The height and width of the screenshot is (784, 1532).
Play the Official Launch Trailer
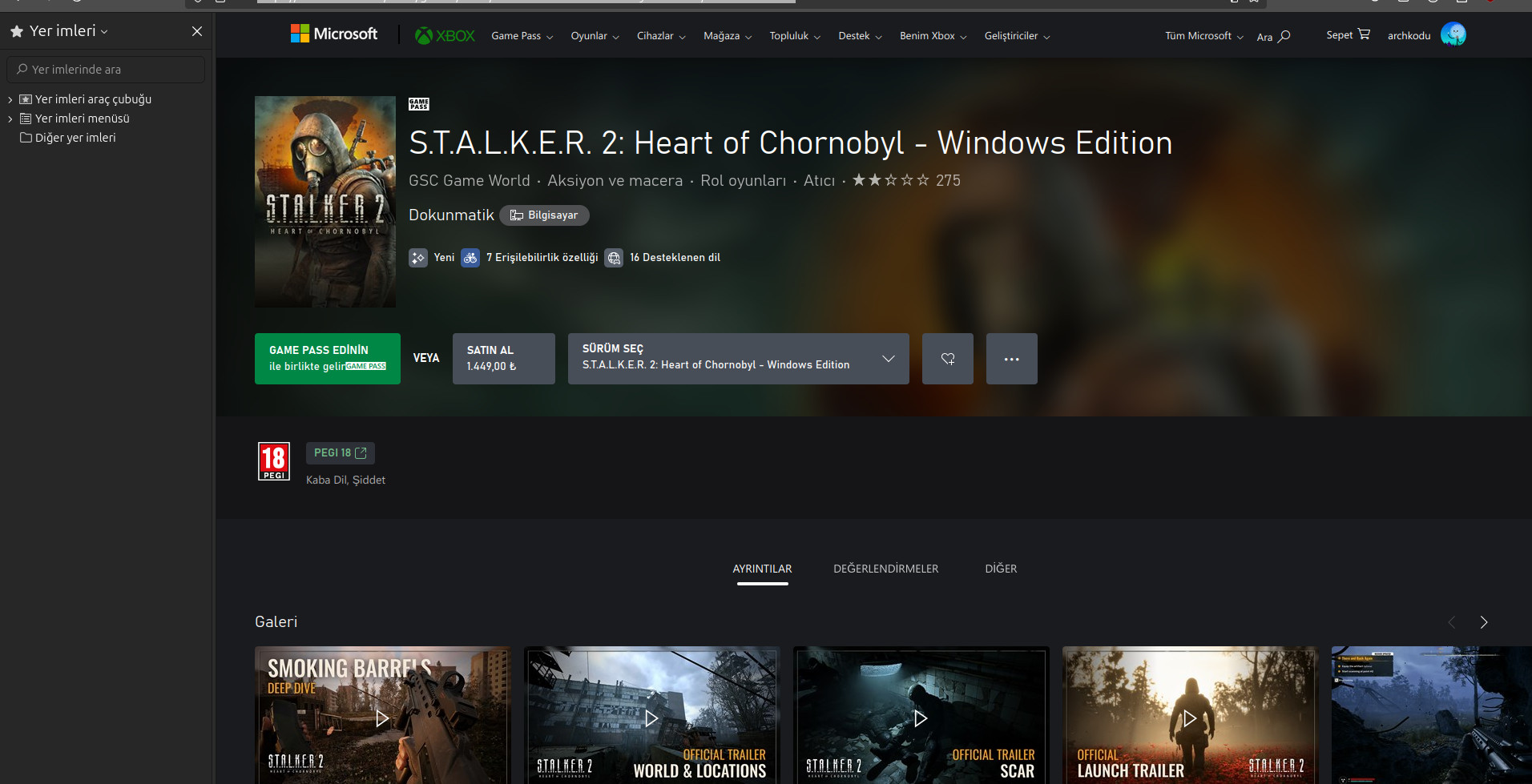pyautogui.click(x=1190, y=718)
